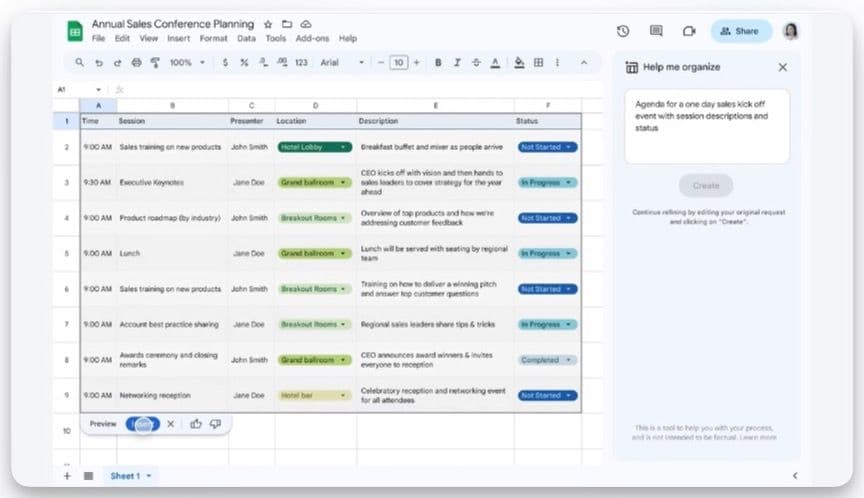Give thumbs up feedback on preview
The height and width of the screenshot is (498, 864).
tap(196, 424)
